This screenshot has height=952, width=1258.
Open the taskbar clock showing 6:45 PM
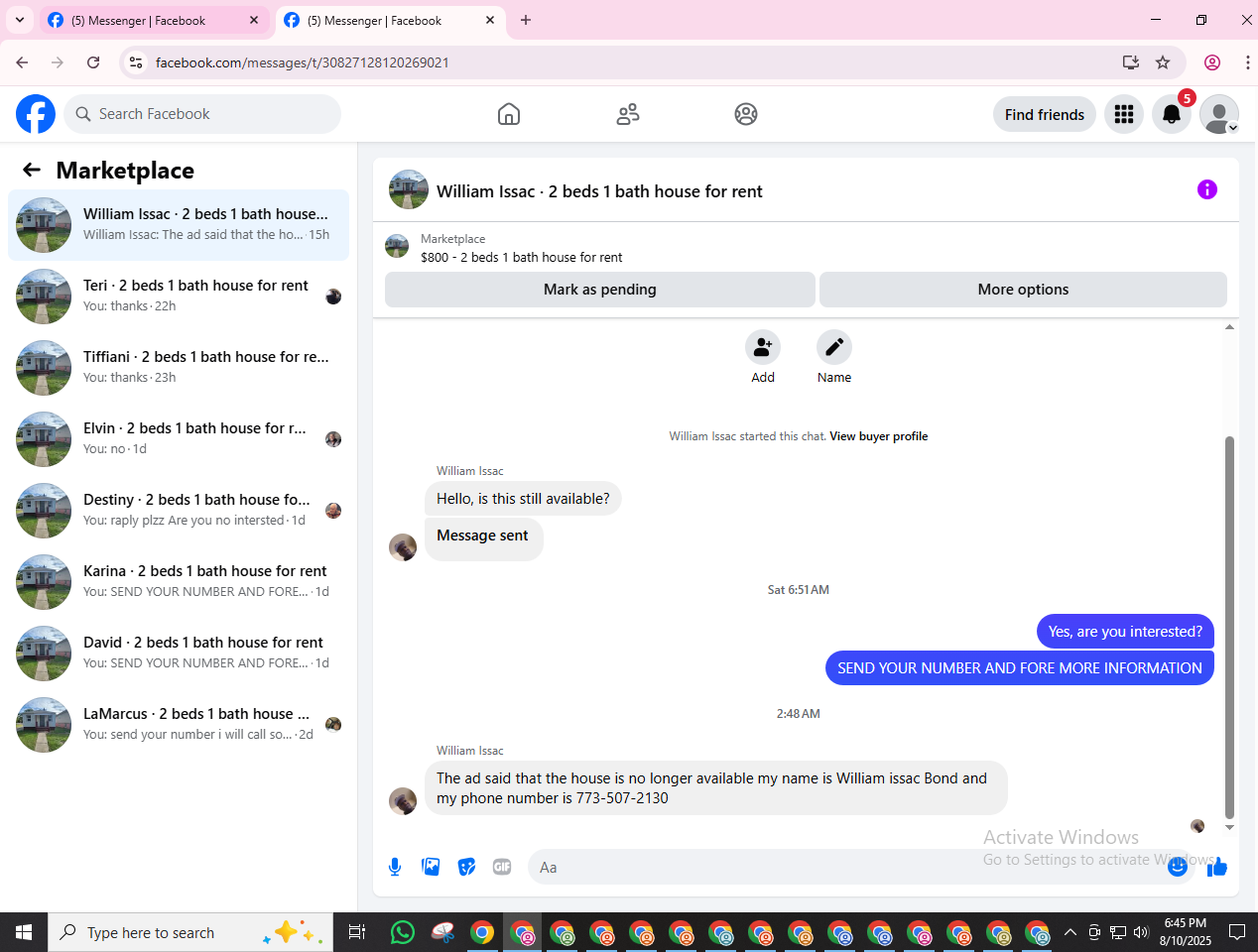1186,932
